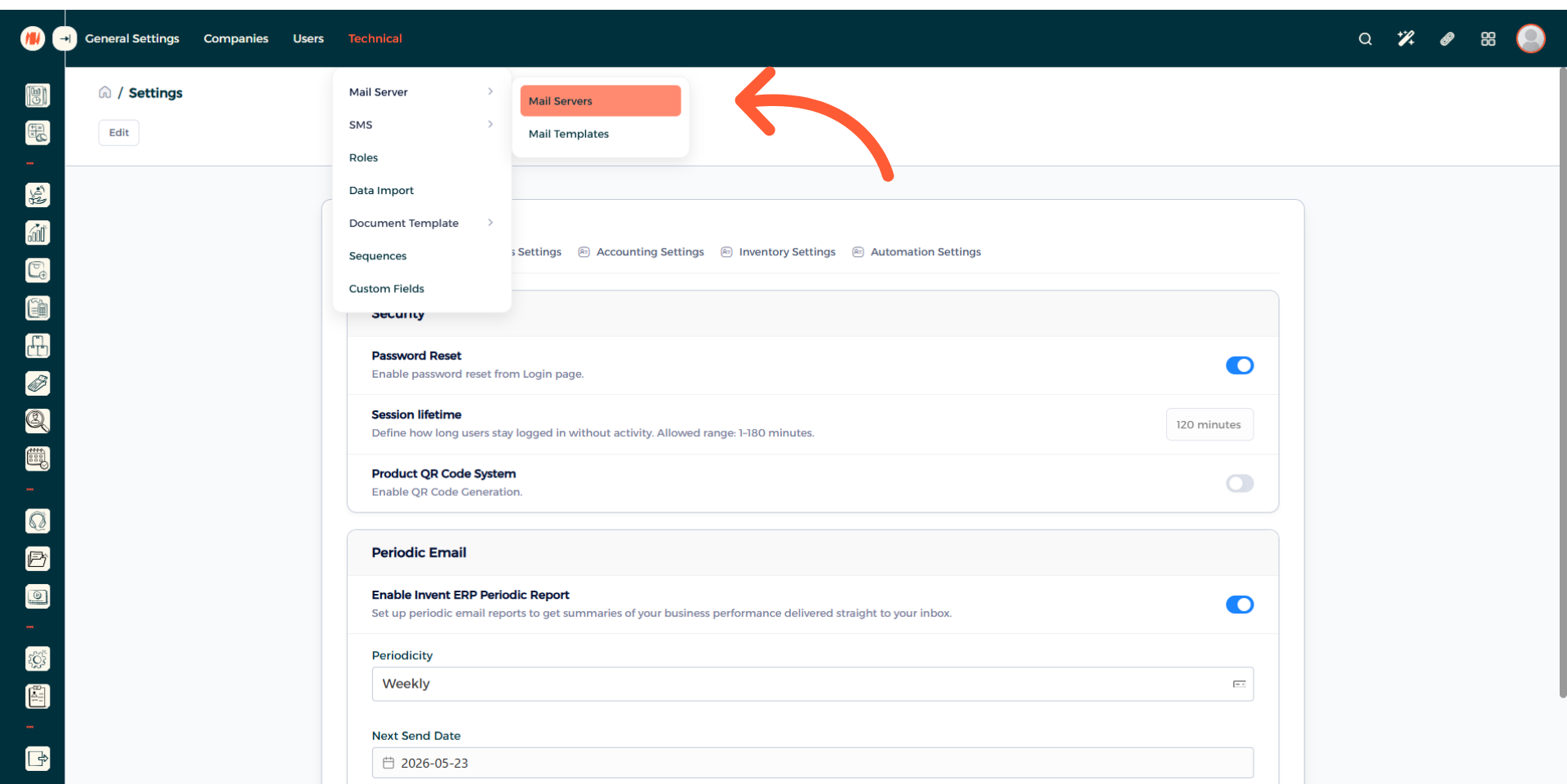This screenshot has height=784, width=1567.
Task: Open the growth bar chart icon in the sidebar
Action: [x=38, y=233]
